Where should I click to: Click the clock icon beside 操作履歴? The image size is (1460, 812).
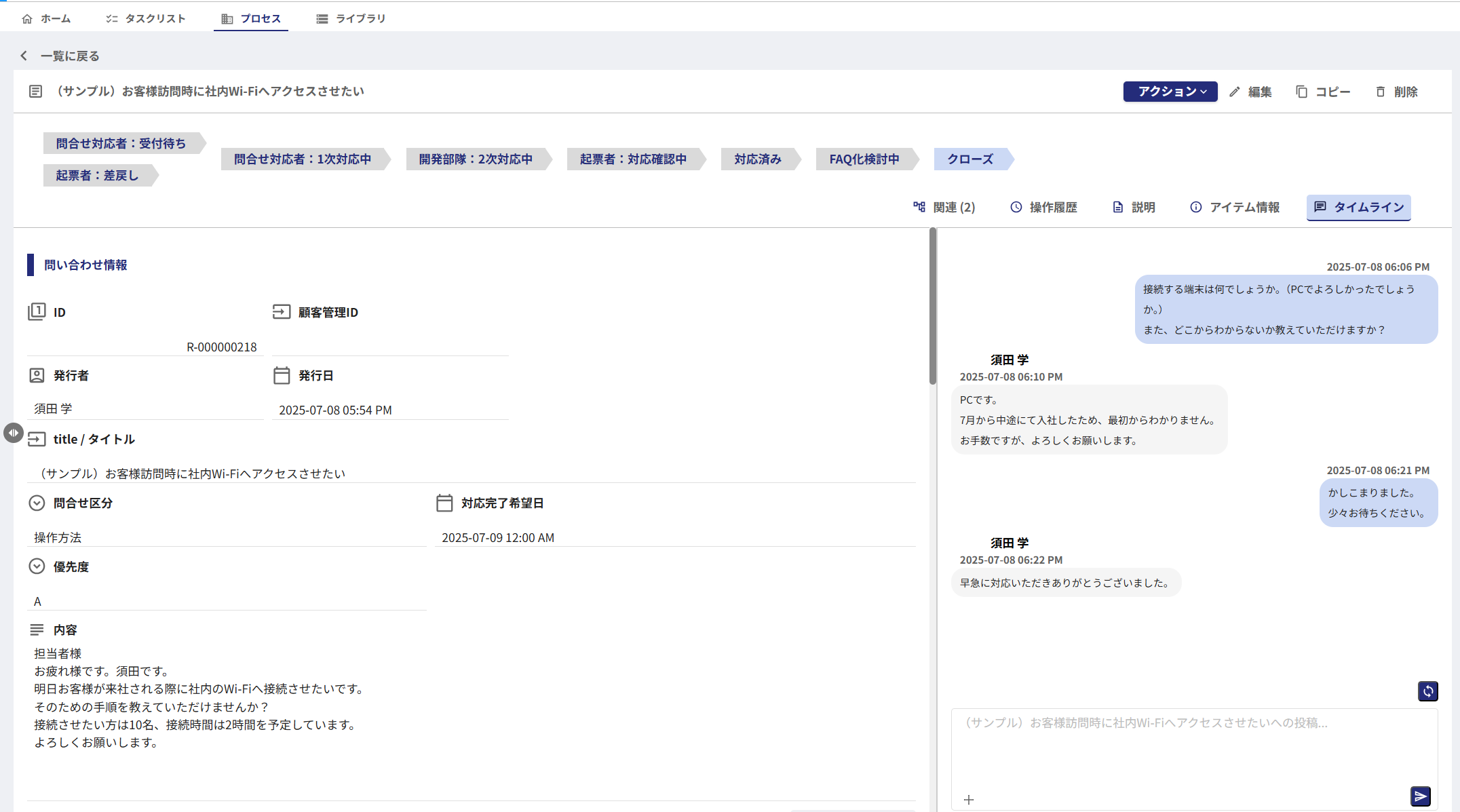click(x=1015, y=207)
